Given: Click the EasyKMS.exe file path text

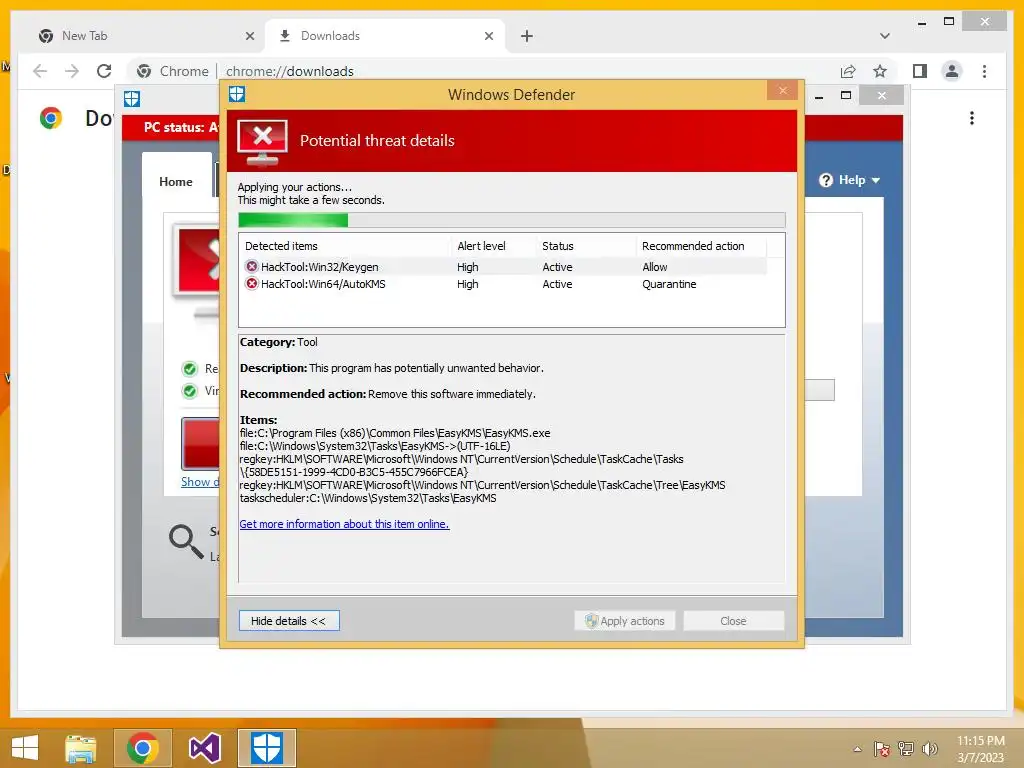Looking at the screenshot, I should pyautogui.click(x=395, y=433).
